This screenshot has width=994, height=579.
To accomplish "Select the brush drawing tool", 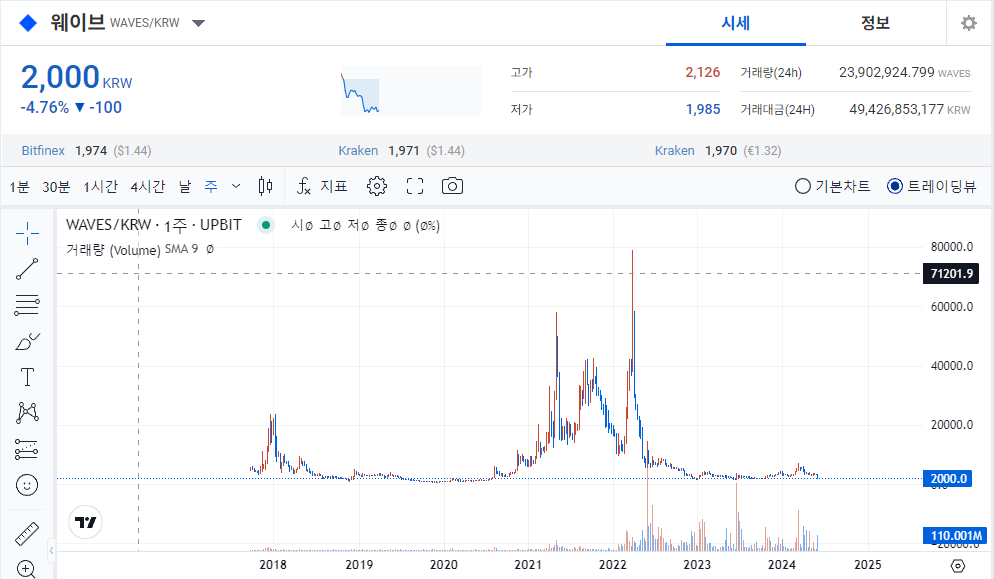I will pyautogui.click(x=27, y=341).
